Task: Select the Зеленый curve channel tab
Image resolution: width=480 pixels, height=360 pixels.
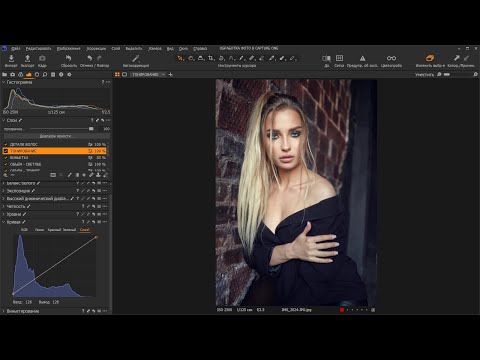Action: (x=70, y=230)
